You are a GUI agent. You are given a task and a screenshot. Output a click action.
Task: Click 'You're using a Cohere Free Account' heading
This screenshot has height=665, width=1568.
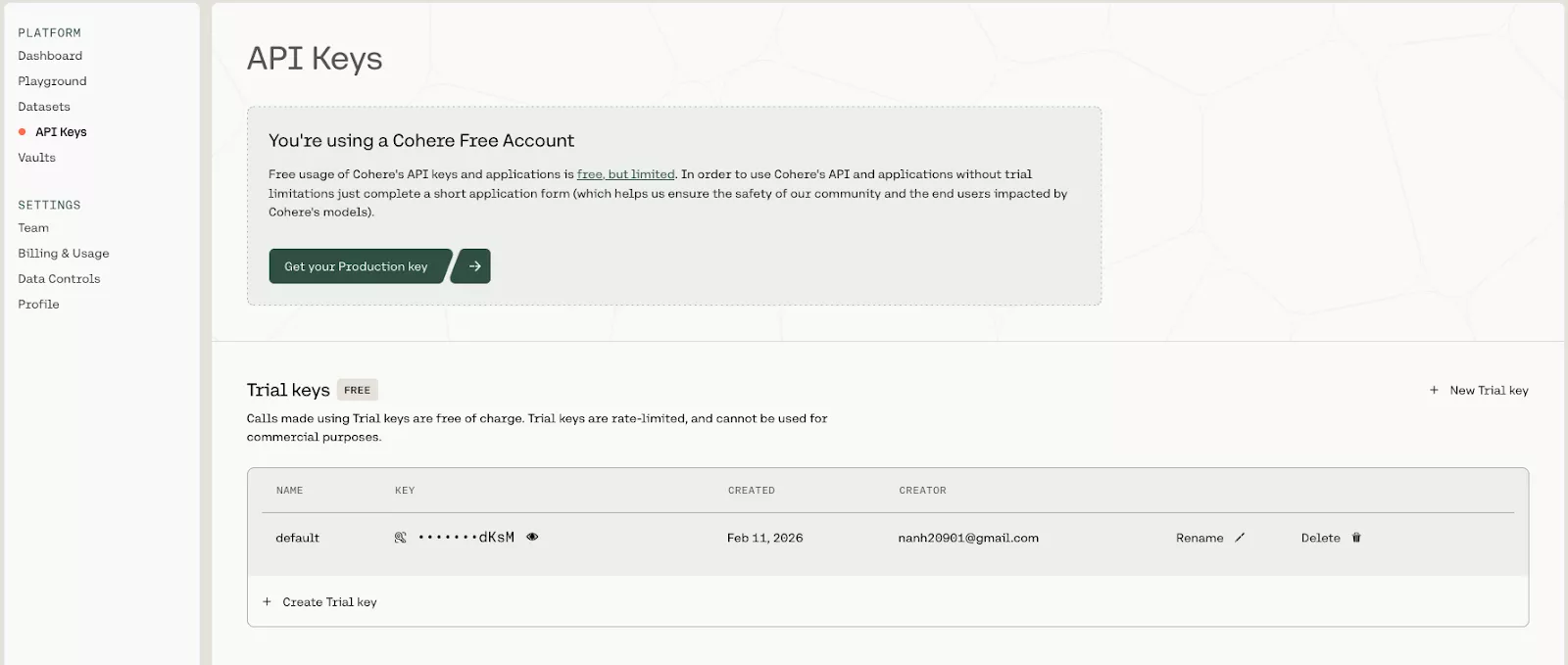tap(421, 141)
